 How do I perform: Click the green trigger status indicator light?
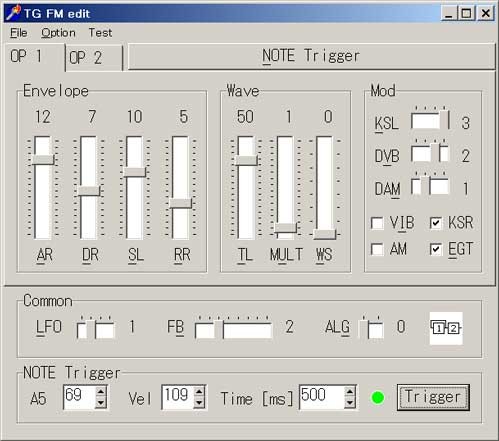(x=378, y=398)
